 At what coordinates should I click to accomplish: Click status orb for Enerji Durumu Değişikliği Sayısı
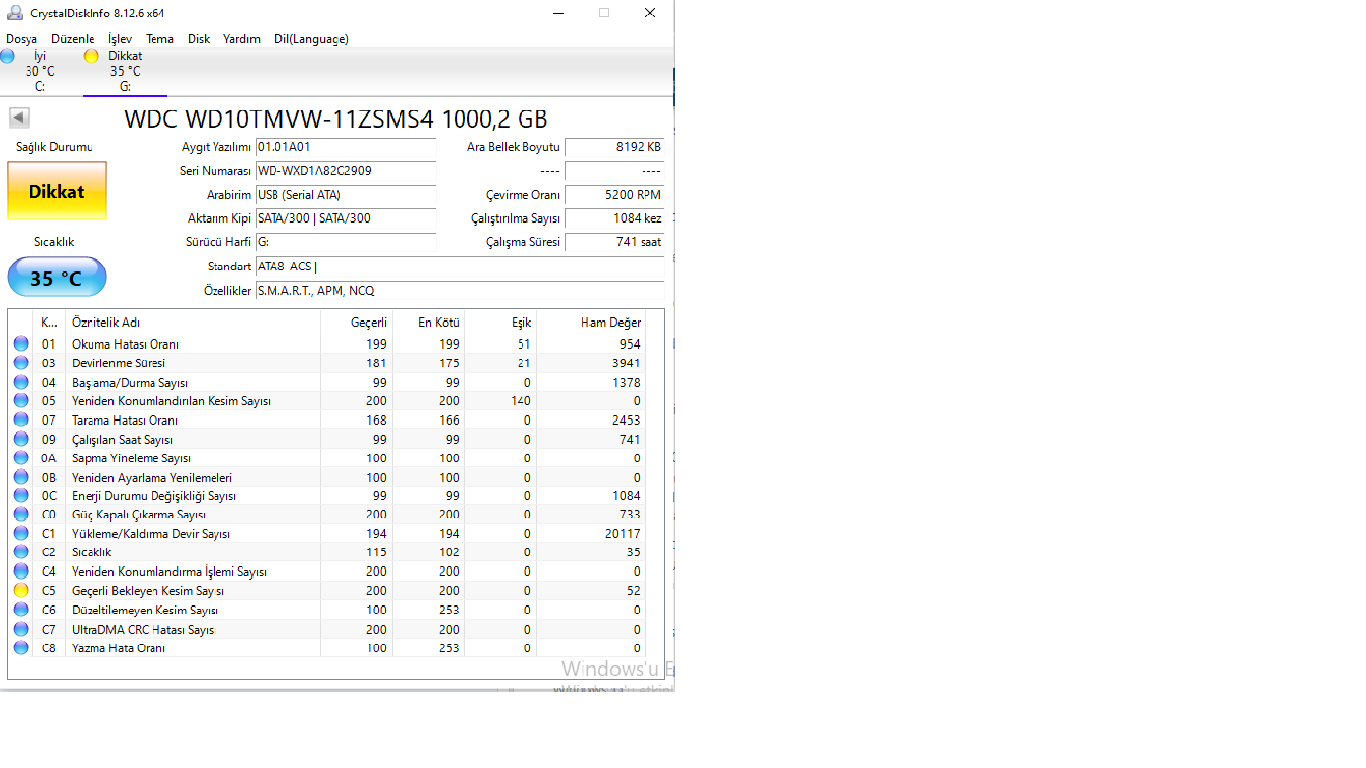click(x=21, y=496)
